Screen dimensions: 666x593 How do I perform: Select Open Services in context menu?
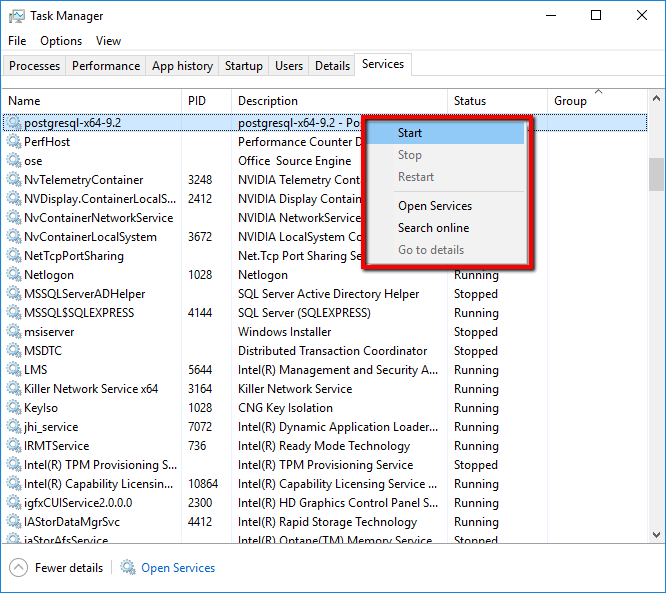(x=435, y=206)
